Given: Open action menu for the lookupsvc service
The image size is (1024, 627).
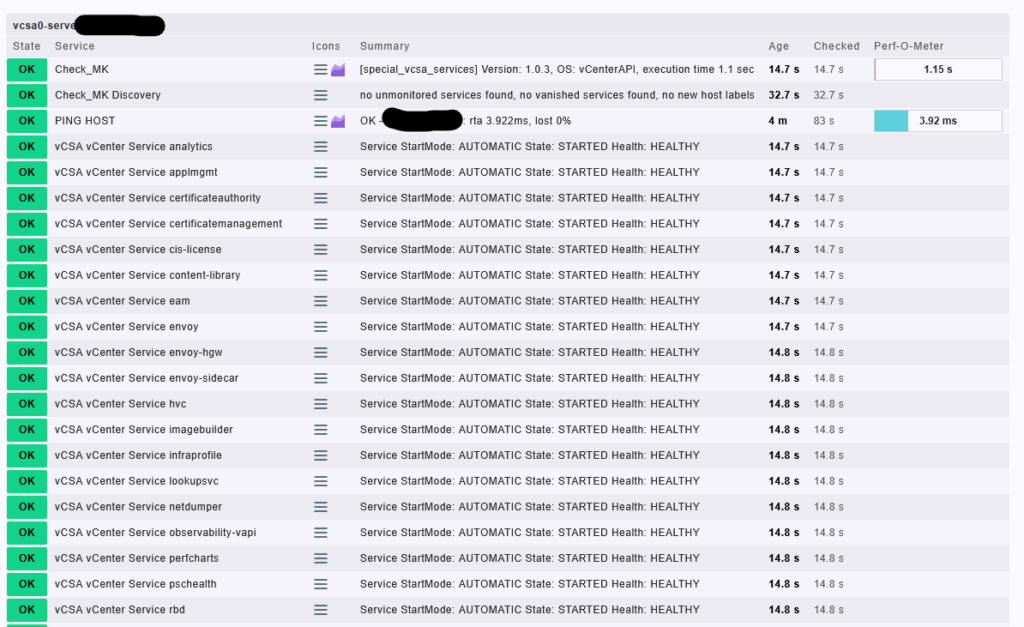Looking at the screenshot, I should click(320, 481).
